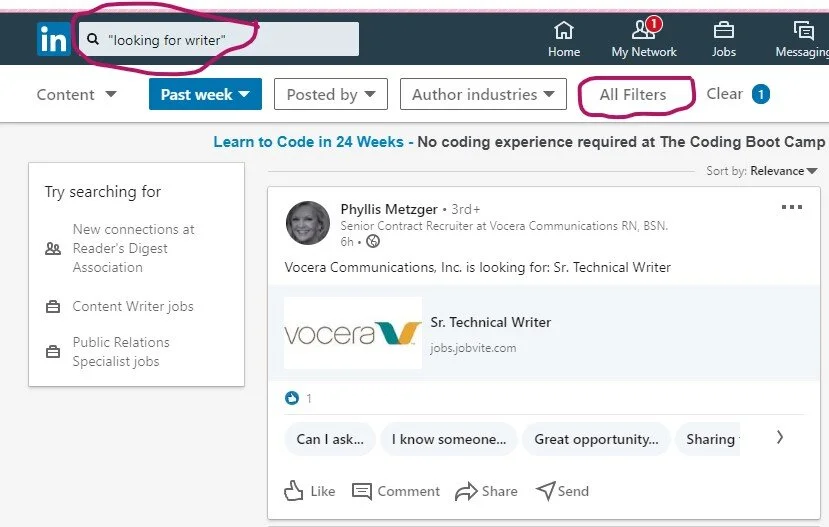Screen dimensions: 829x527
Task: Click the Comment speech bubble button
Action: [395, 491]
